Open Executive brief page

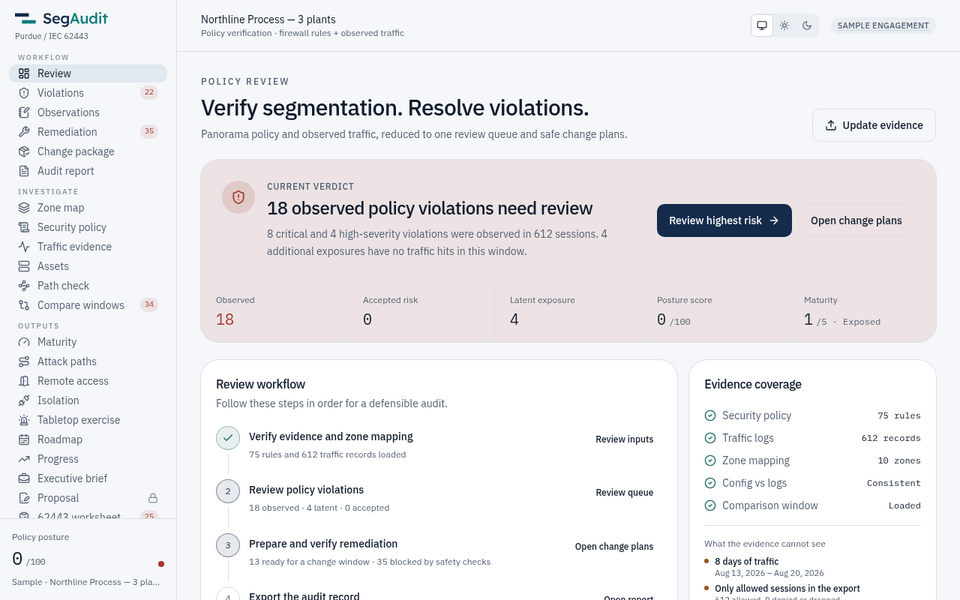pyautogui.click(x=88, y=479)
